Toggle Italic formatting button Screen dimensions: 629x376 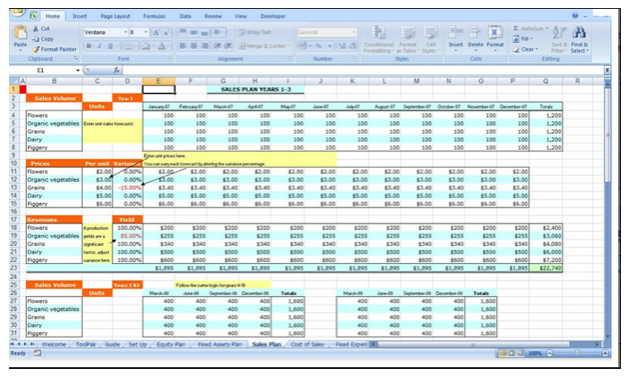[x=99, y=46]
